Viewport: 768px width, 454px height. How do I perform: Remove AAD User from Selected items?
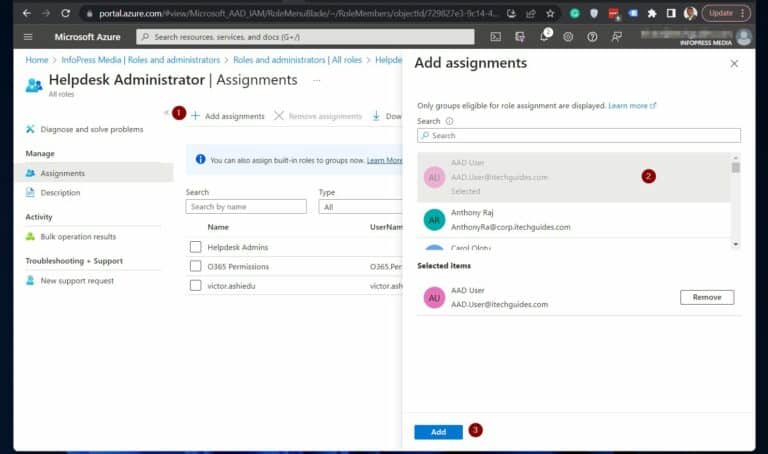tap(707, 297)
